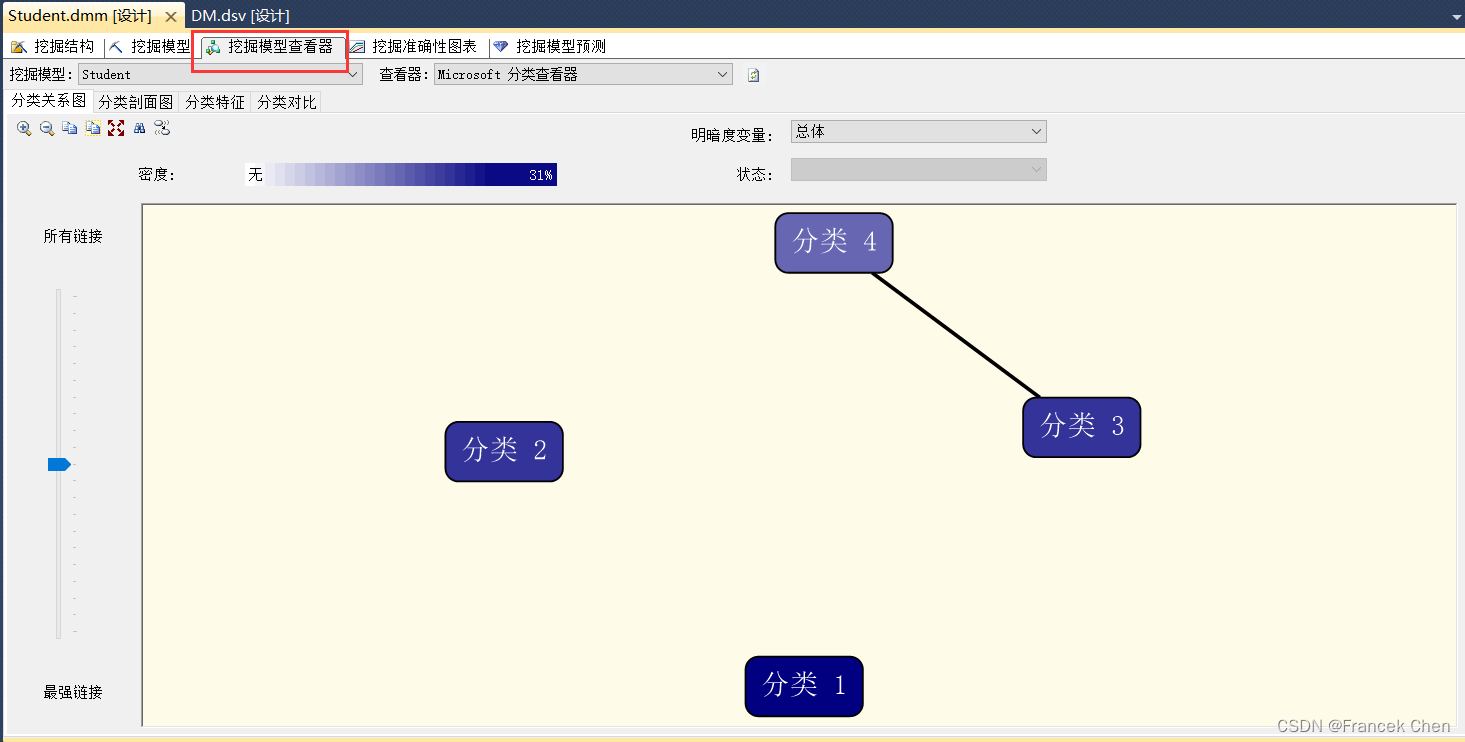Click the 最强链接 label
The width and height of the screenshot is (1465, 742).
(73, 692)
